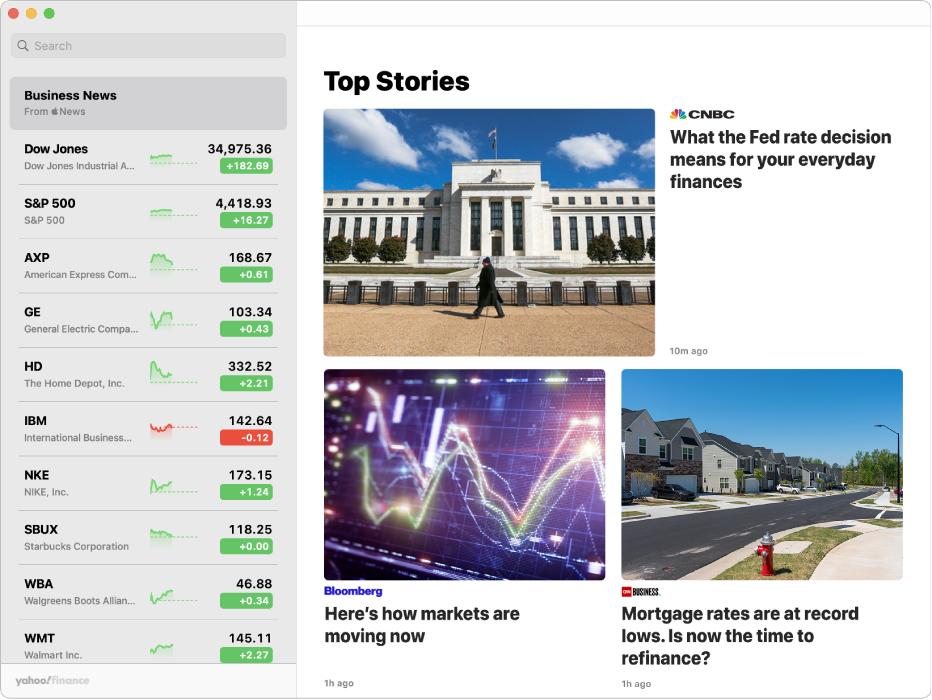Click the red close window button

click(x=14, y=13)
